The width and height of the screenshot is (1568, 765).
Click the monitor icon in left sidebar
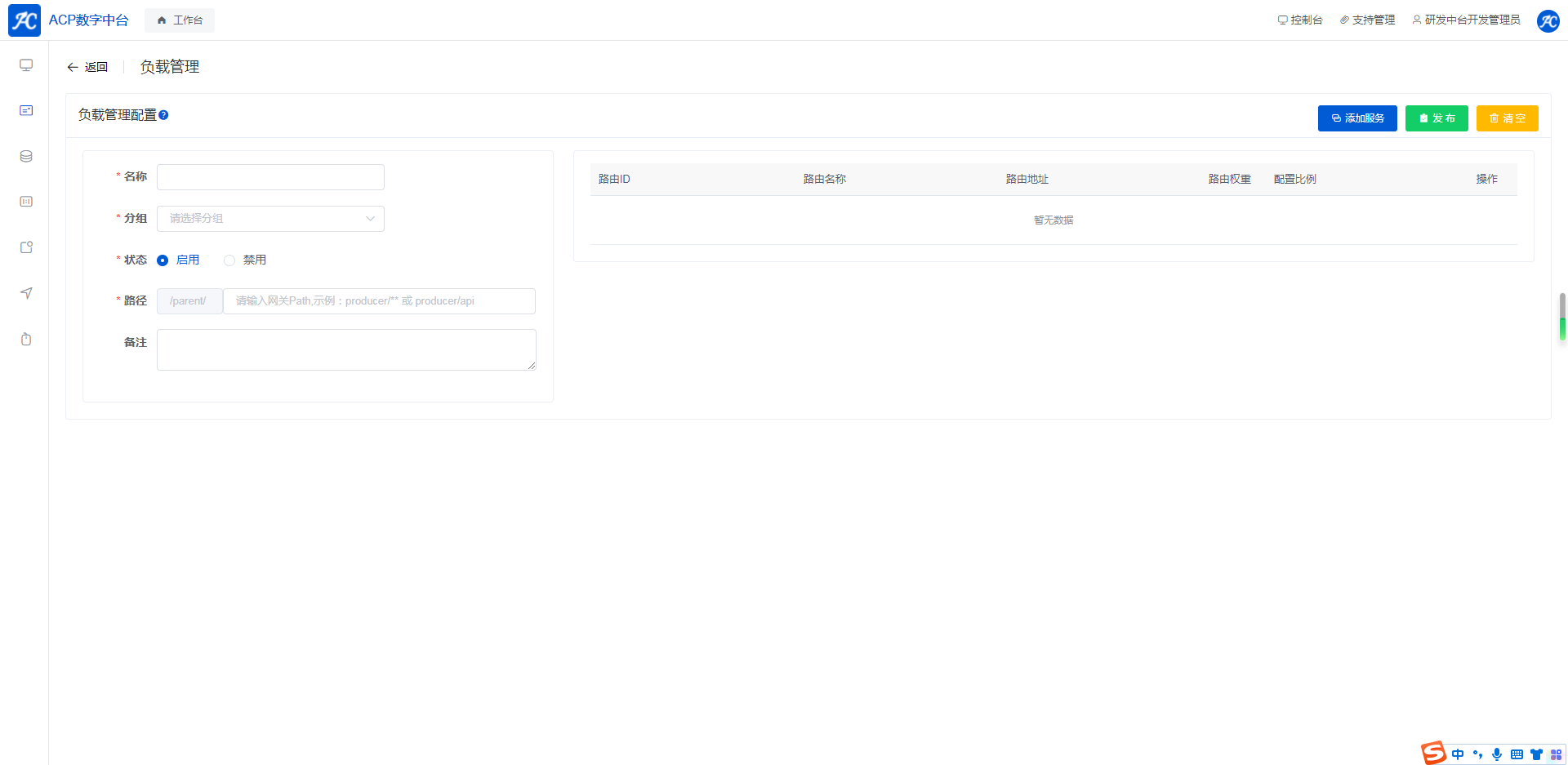point(26,65)
